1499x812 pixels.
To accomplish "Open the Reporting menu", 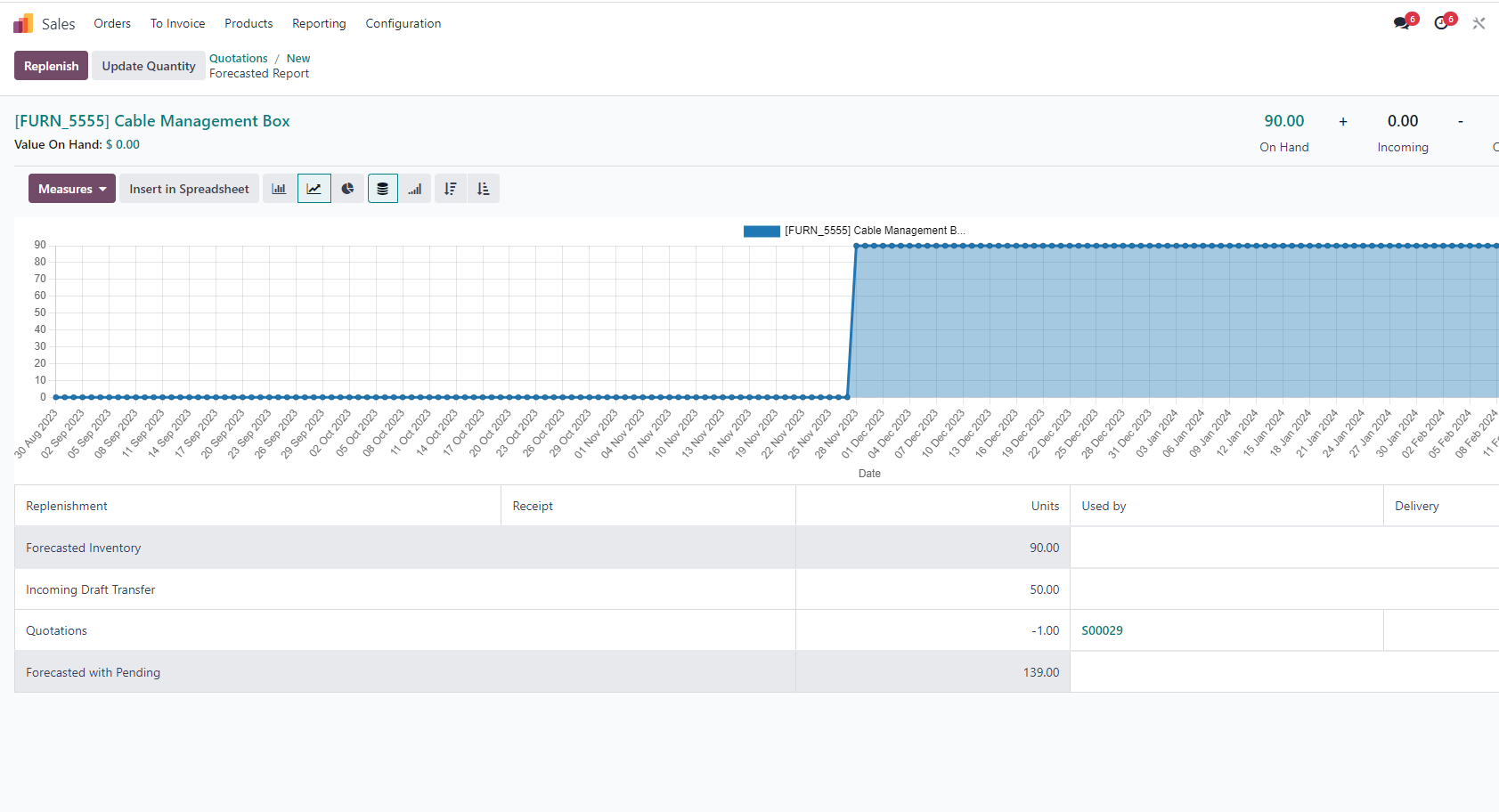I will pyautogui.click(x=319, y=24).
